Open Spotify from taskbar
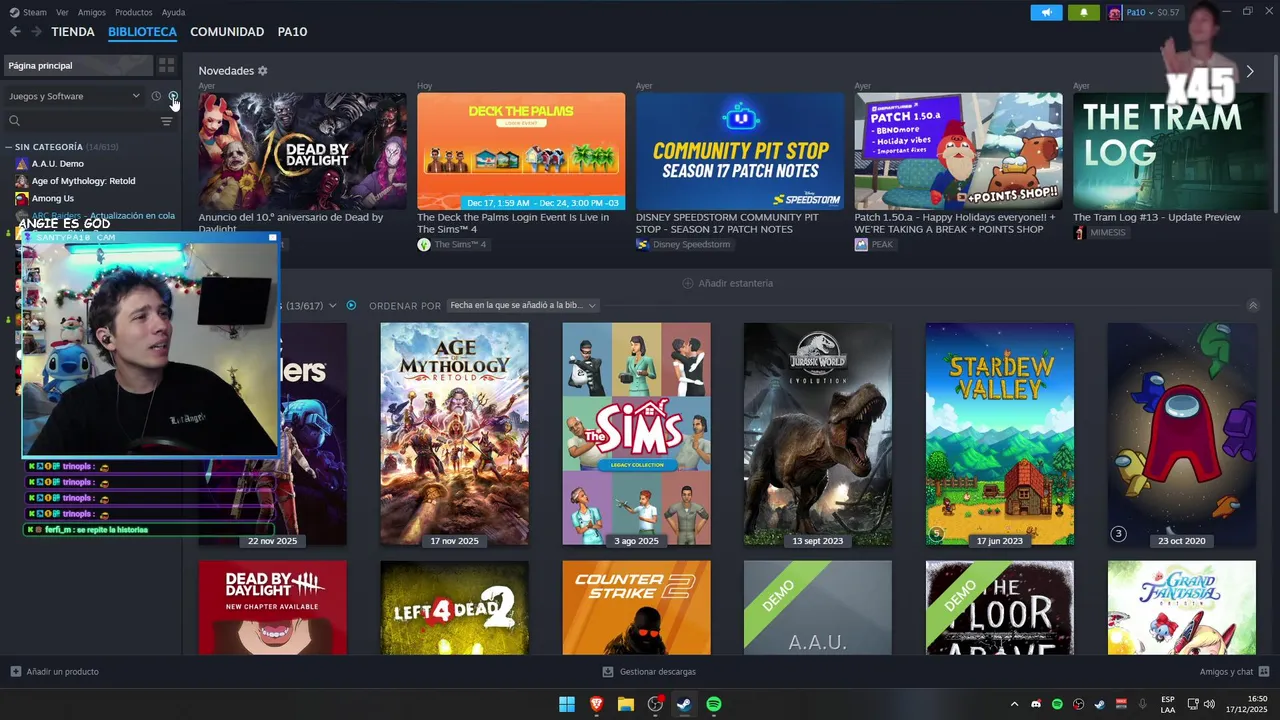 (x=714, y=704)
